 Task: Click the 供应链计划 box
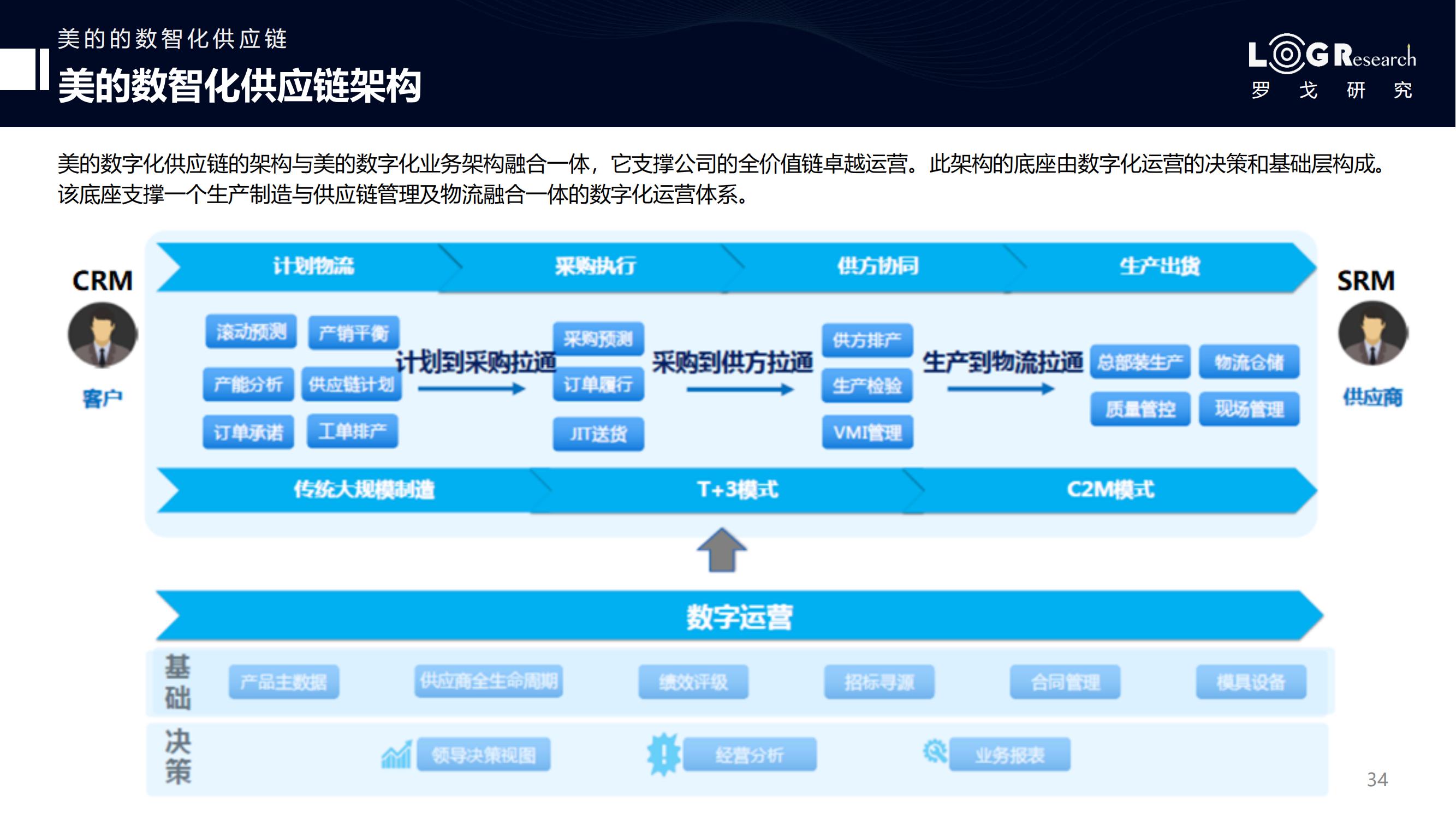(352, 385)
